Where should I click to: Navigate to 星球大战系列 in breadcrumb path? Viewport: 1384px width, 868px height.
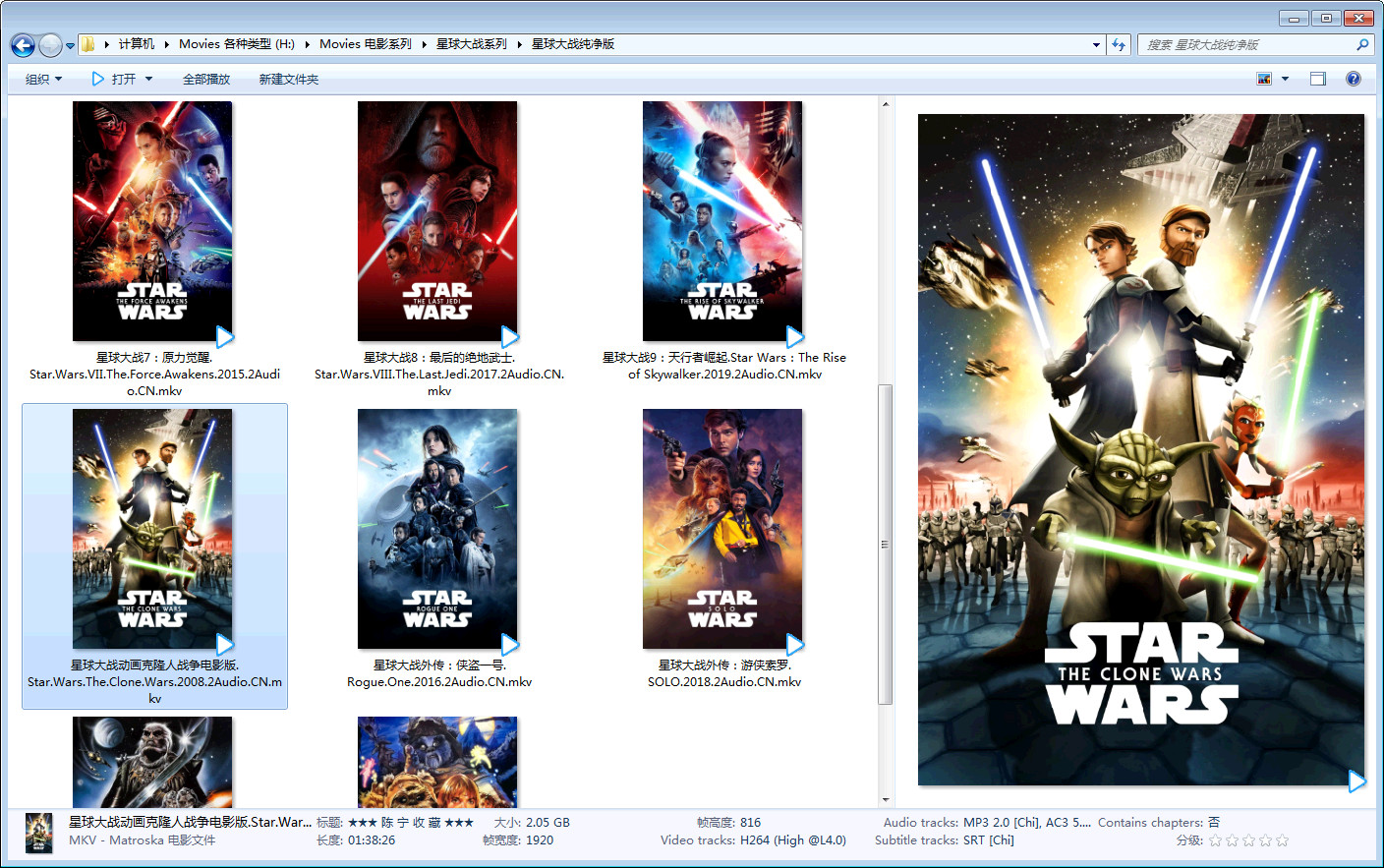click(472, 44)
